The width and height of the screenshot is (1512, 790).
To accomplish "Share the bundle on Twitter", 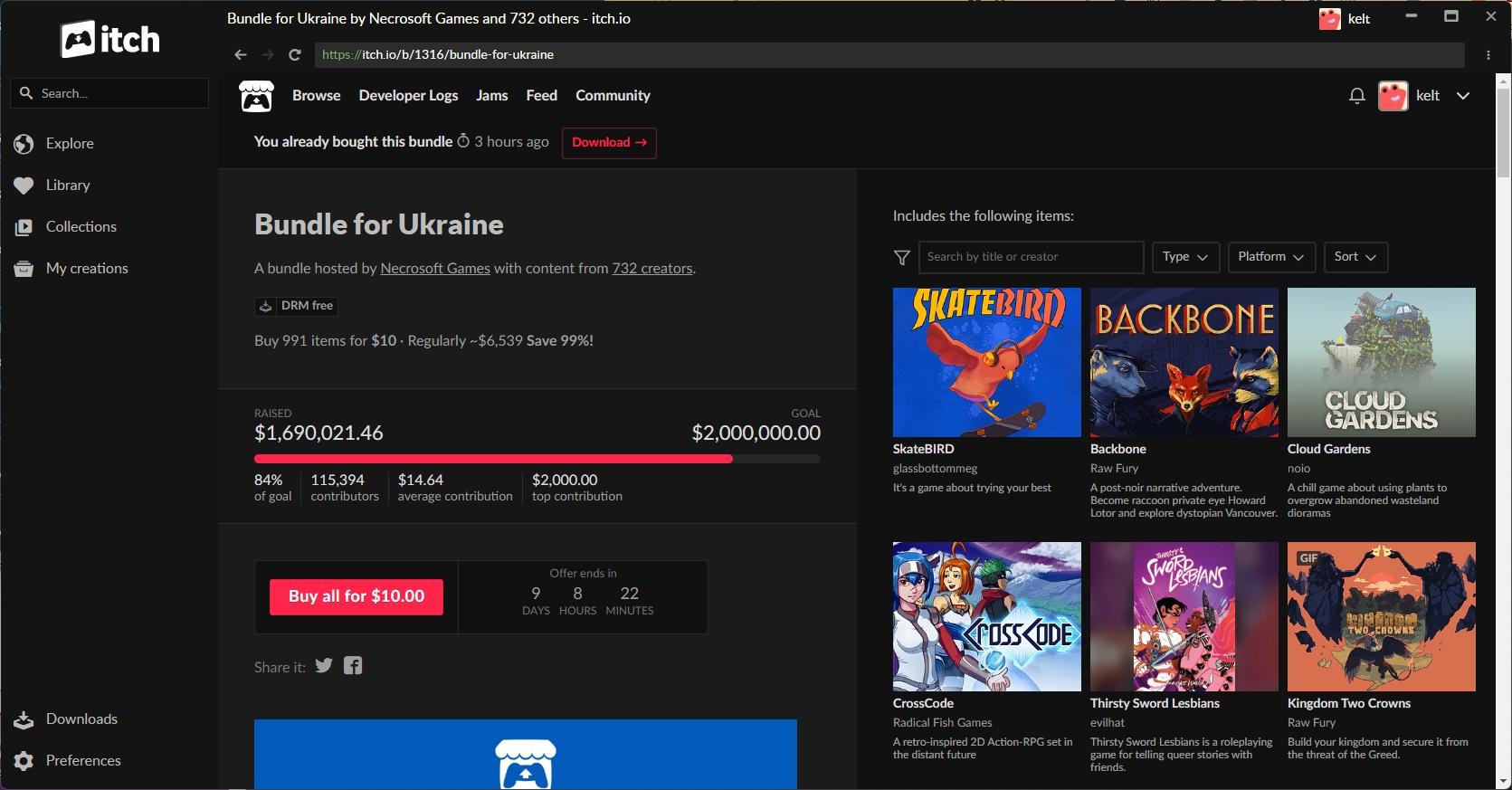I will (324, 666).
